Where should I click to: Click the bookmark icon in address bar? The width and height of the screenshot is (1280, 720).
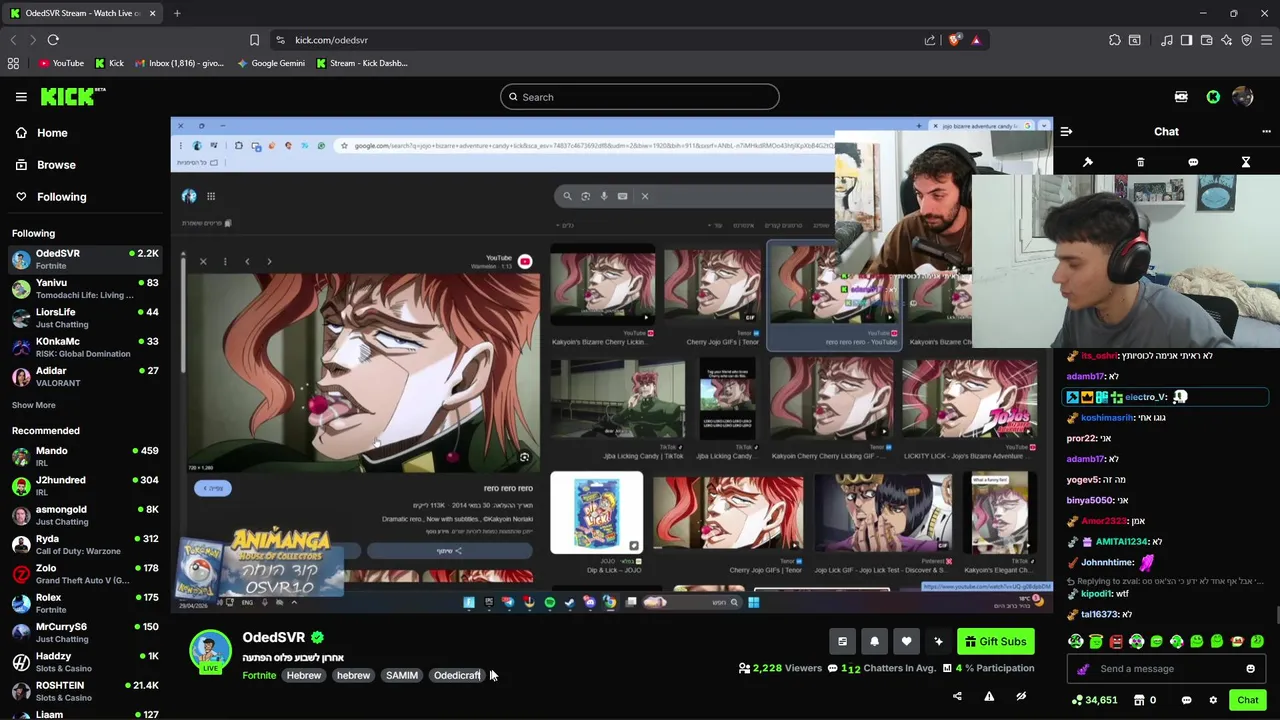coord(254,40)
